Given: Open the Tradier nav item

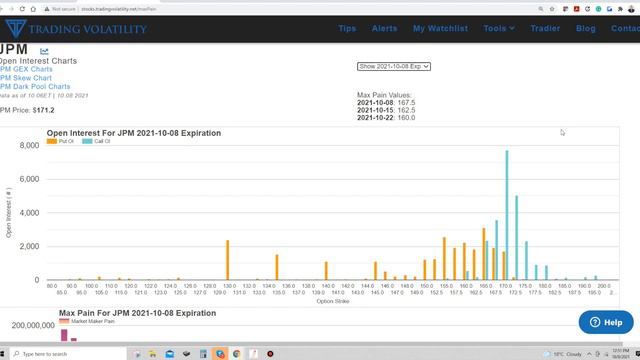Looking at the screenshot, I should 545,28.
